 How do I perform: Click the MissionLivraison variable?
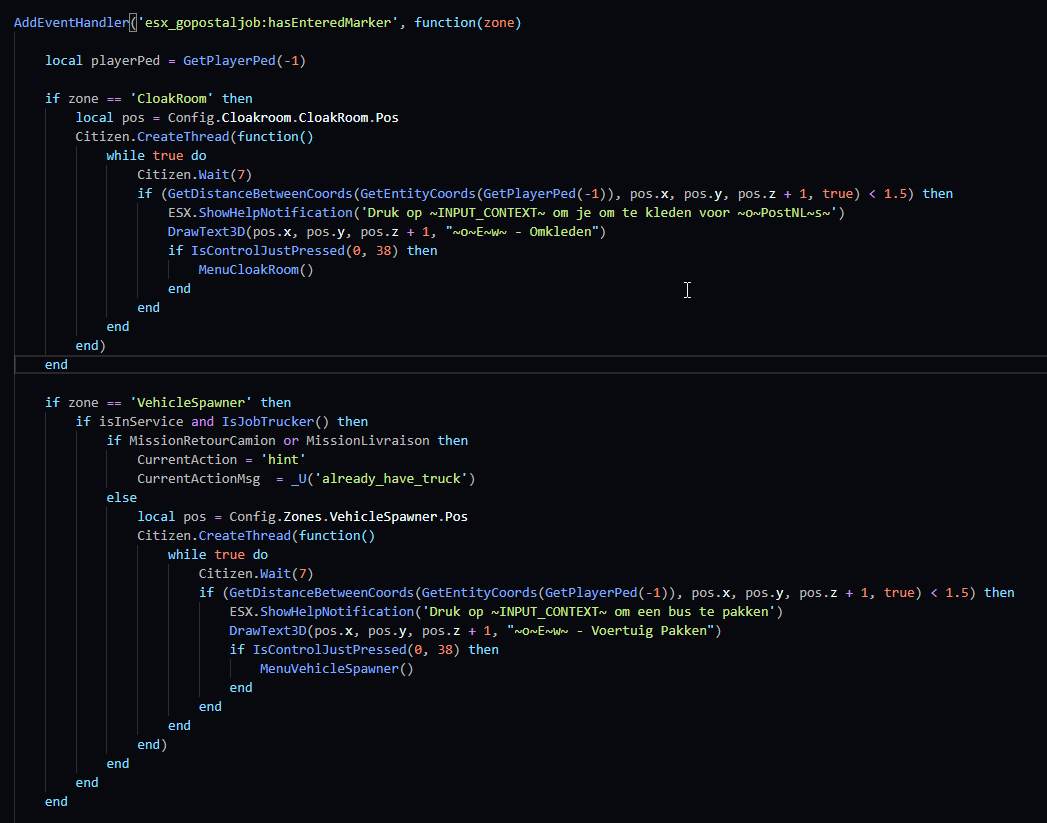[369, 441]
